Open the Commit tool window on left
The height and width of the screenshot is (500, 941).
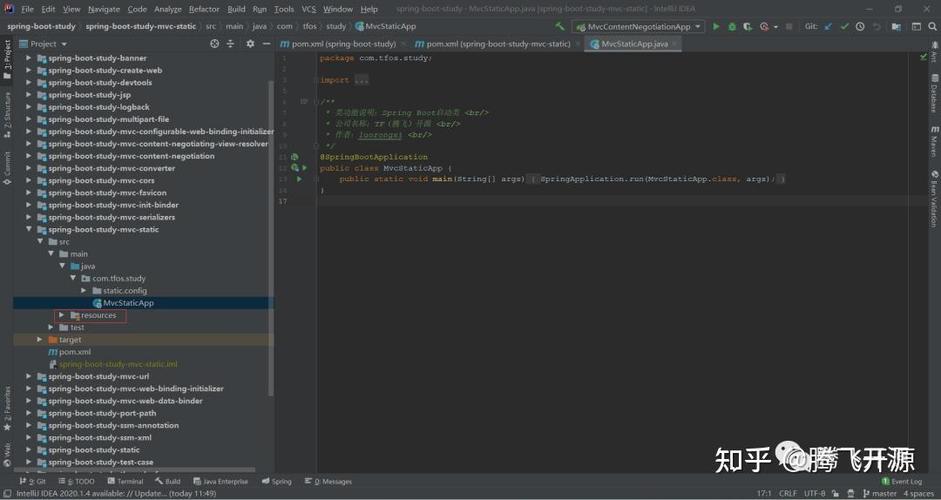(x=7, y=168)
